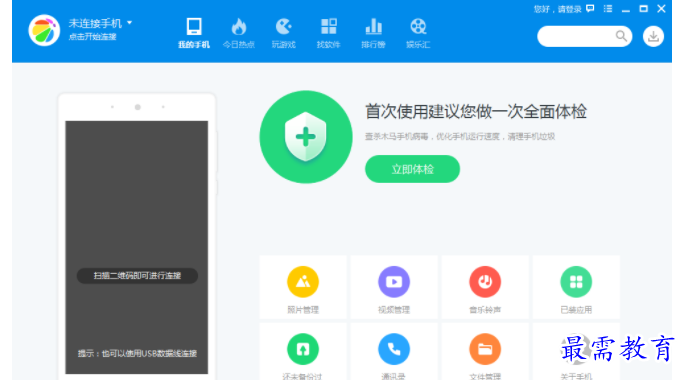Image resolution: width=683 pixels, height=380 pixels.
Task: Go to the 找软件 tab
Action: [x=328, y=33]
